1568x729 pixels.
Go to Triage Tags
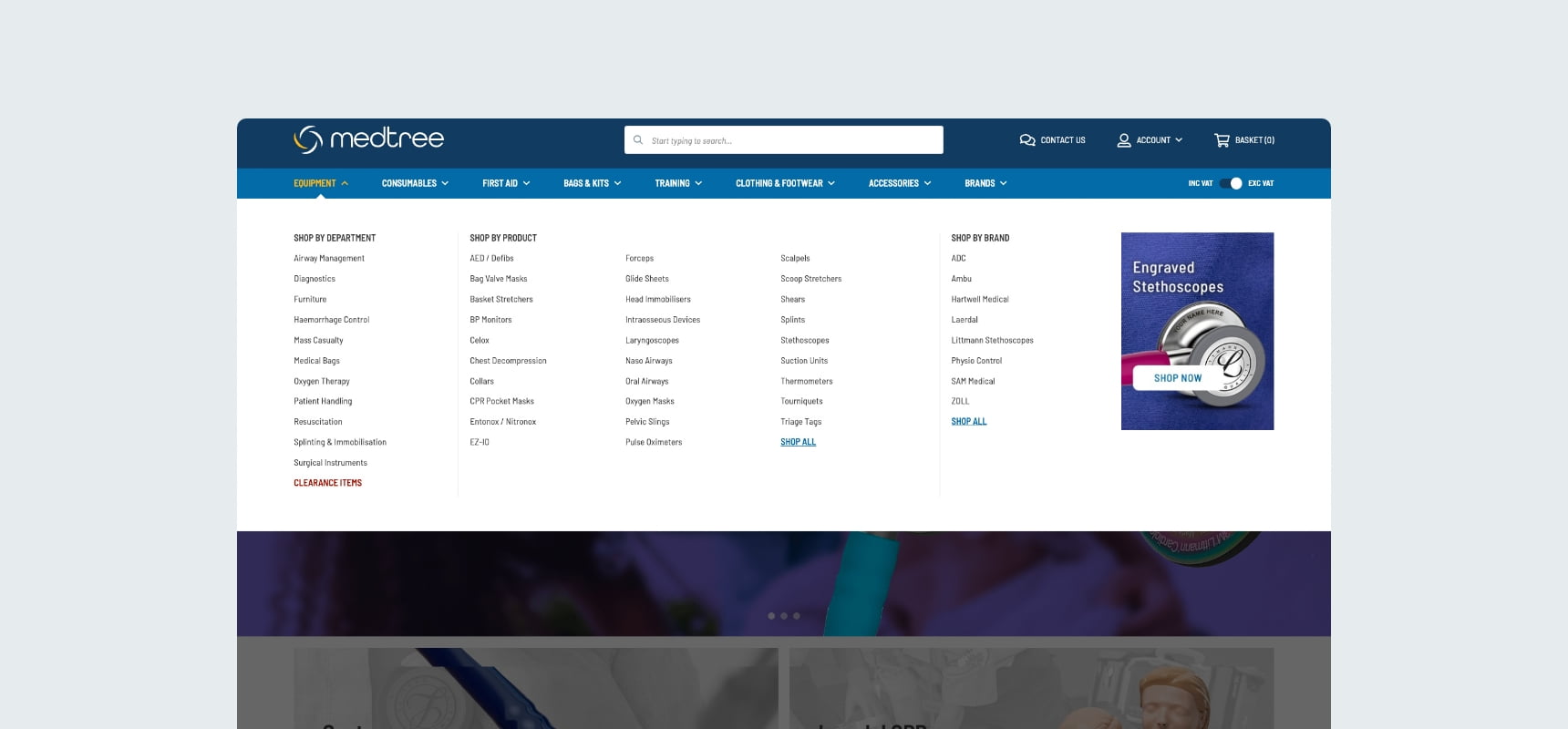(x=801, y=422)
